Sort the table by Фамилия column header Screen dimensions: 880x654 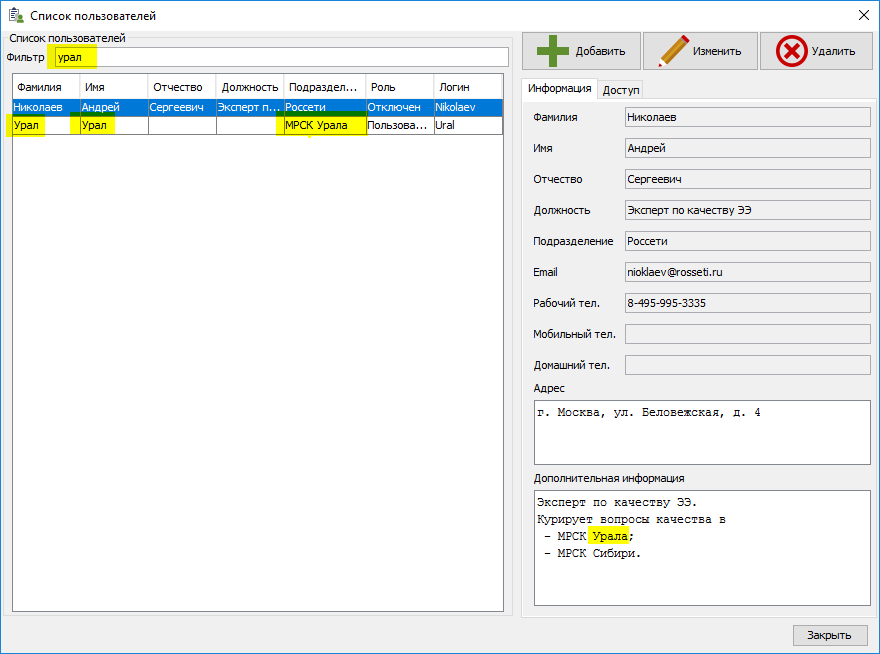(x=46, y=88)
